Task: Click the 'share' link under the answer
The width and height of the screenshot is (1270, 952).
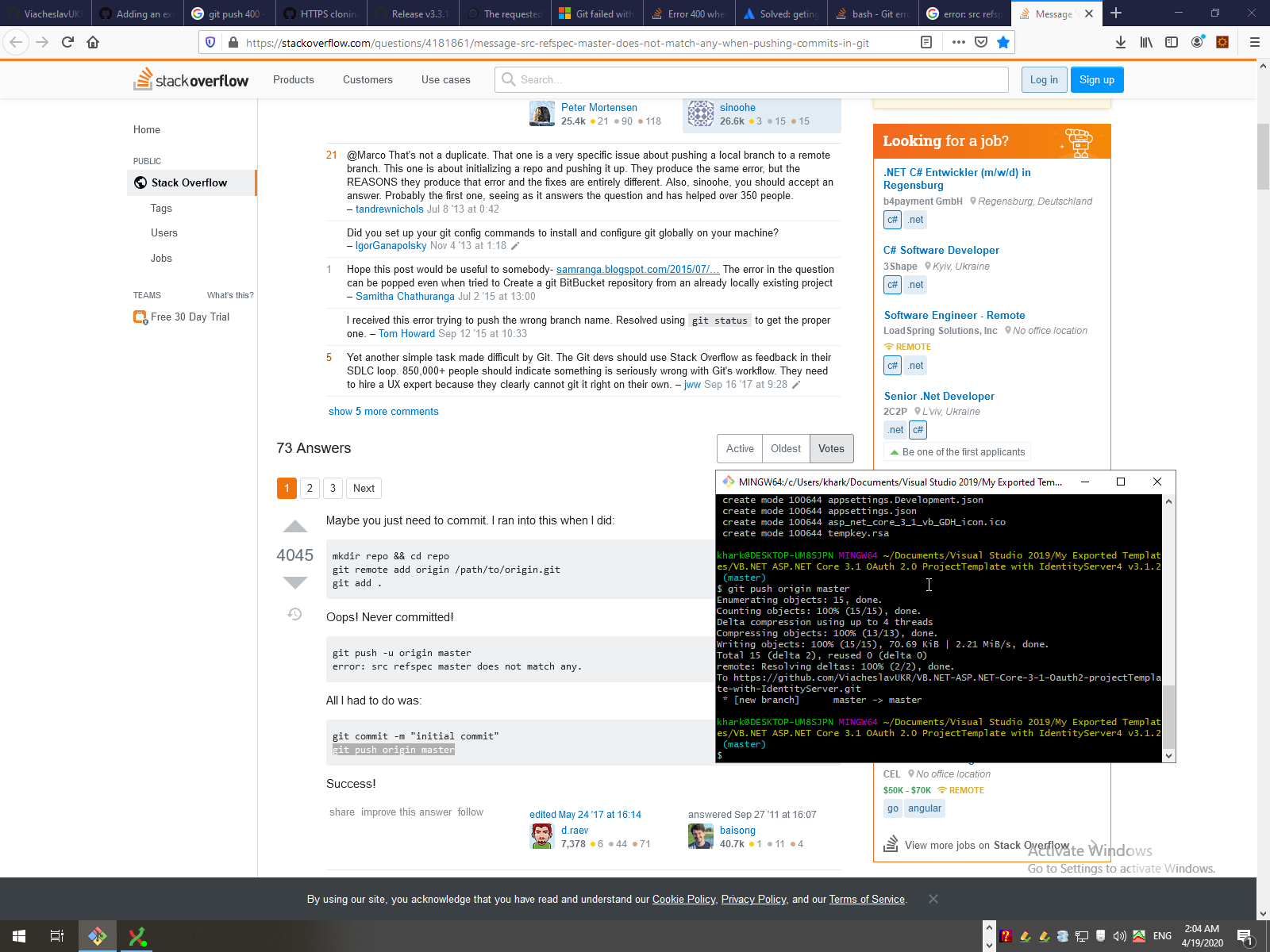Action: 342,812
